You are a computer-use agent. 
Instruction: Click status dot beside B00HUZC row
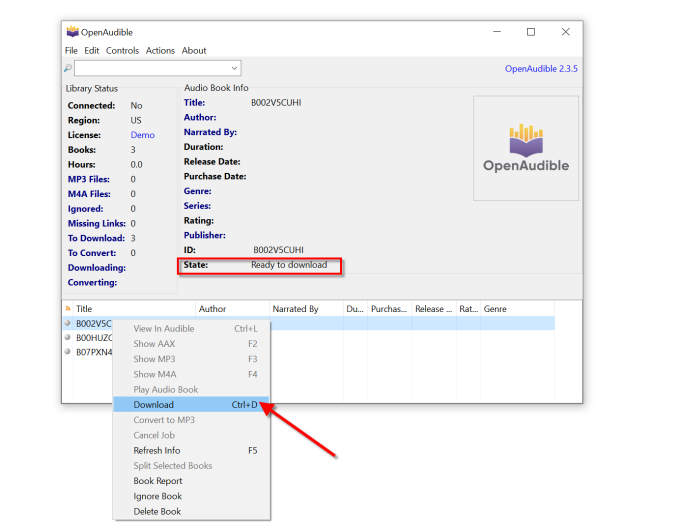[68, 337]
